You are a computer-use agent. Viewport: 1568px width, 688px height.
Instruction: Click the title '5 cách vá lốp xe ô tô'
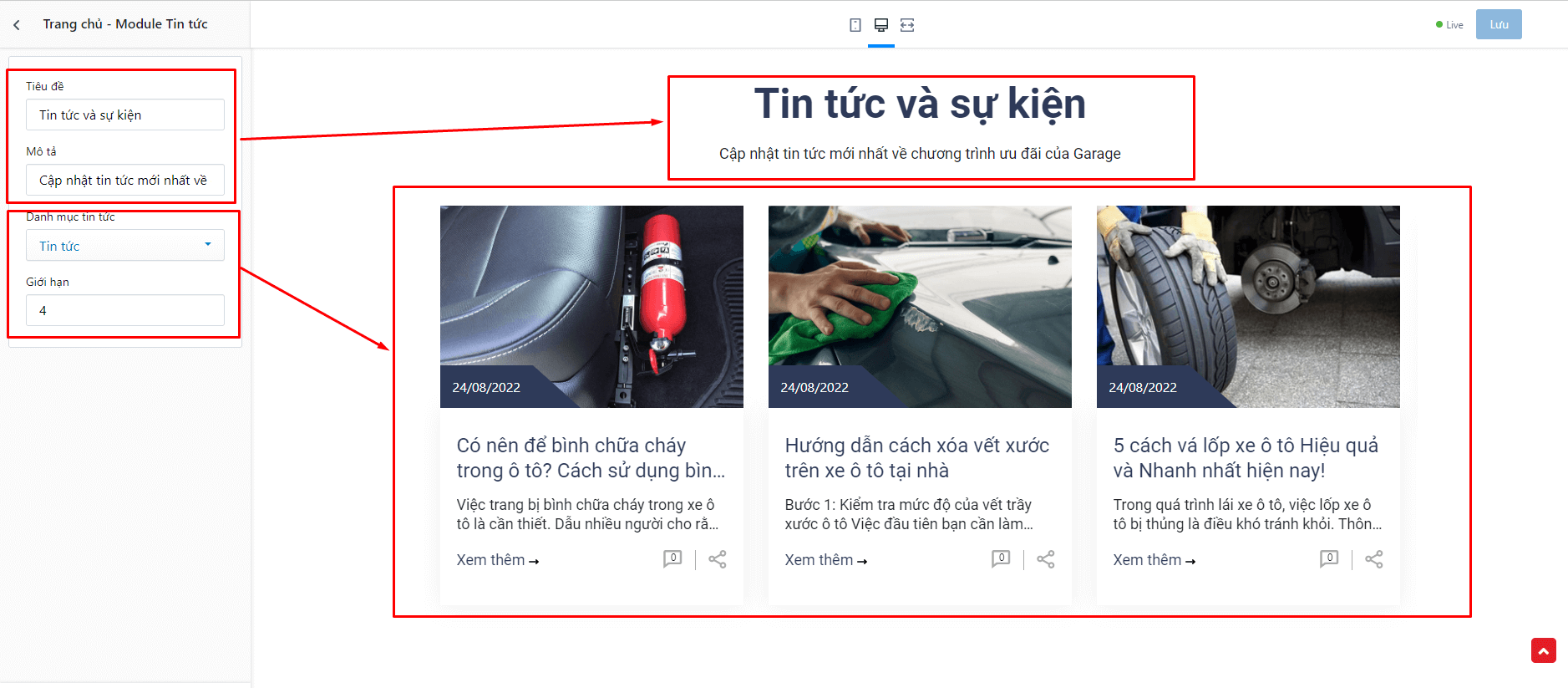pyautogui.click(x=1246, y=458)
